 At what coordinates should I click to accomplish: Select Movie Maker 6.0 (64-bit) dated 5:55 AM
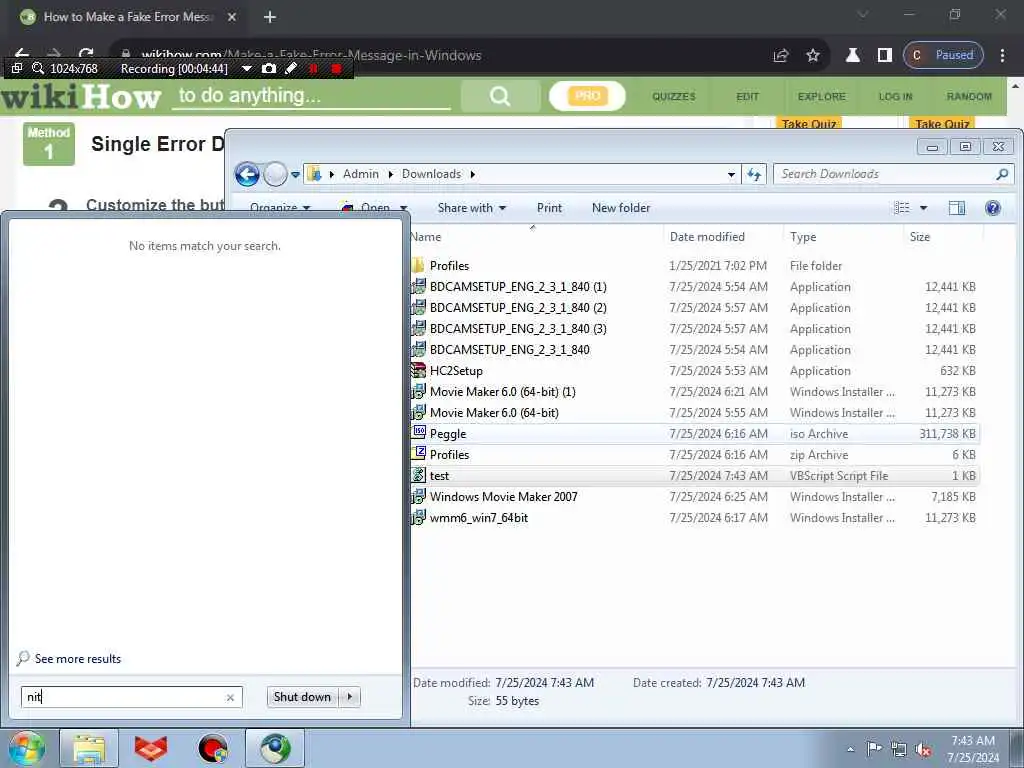pos(494,413)
